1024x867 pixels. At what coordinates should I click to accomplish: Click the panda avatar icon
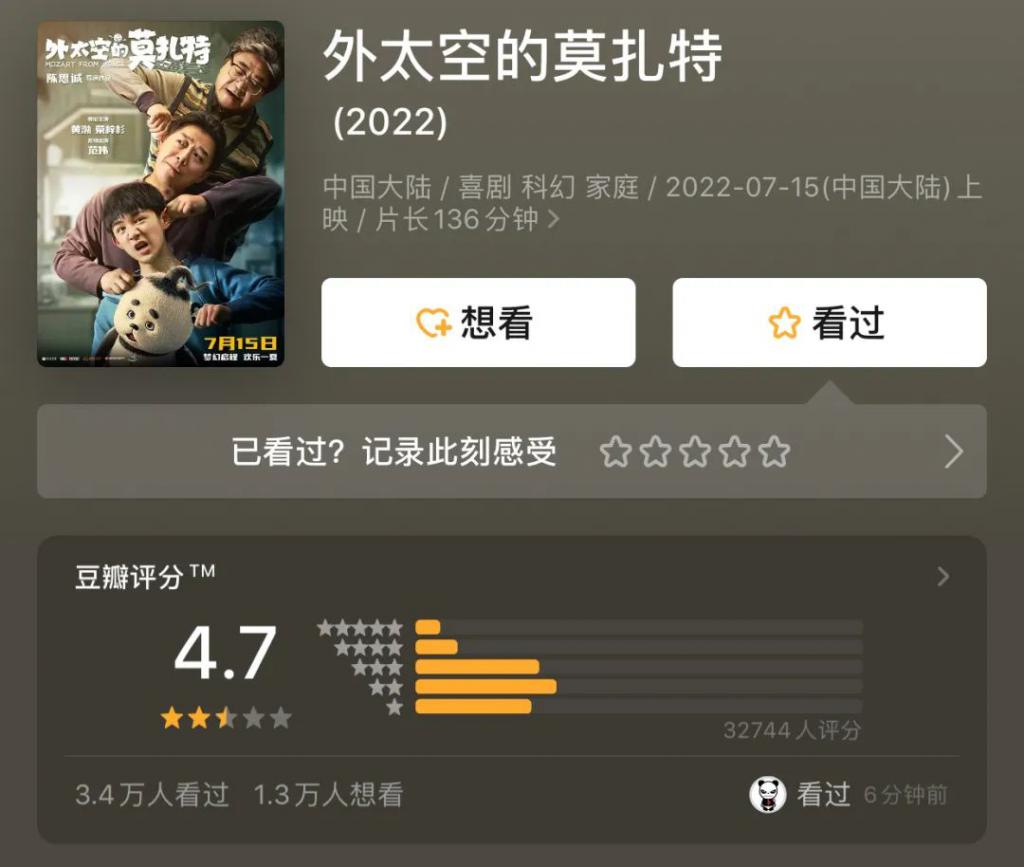[768, 795]
